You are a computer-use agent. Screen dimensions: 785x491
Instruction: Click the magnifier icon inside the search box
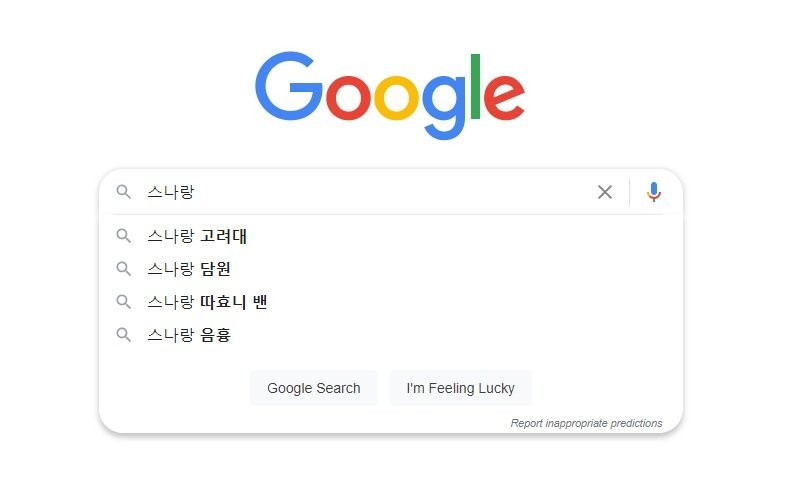pyautogui.click(x=124, y=192)
